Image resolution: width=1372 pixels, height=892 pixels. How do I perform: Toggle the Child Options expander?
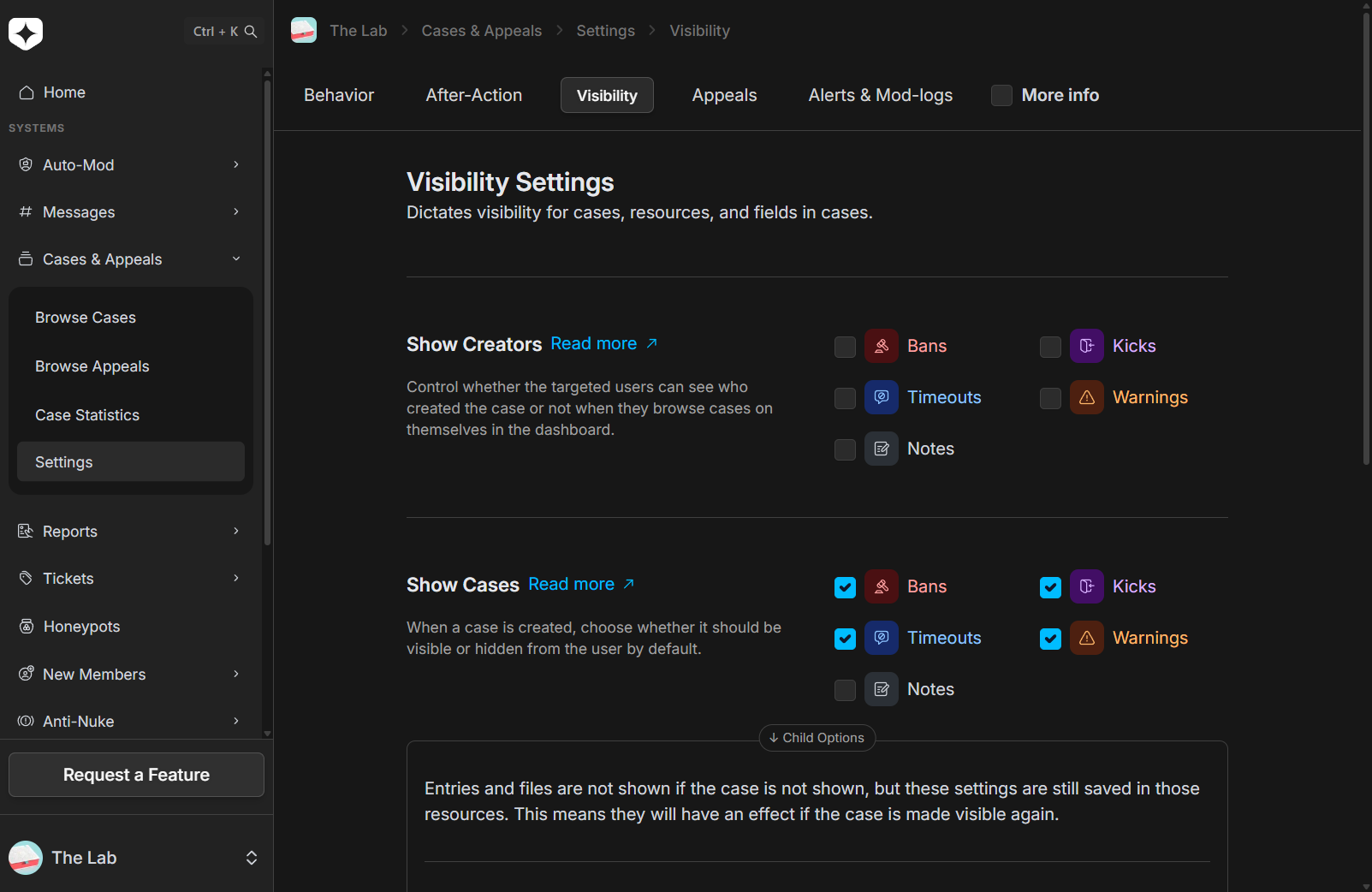tap(817, 738)
